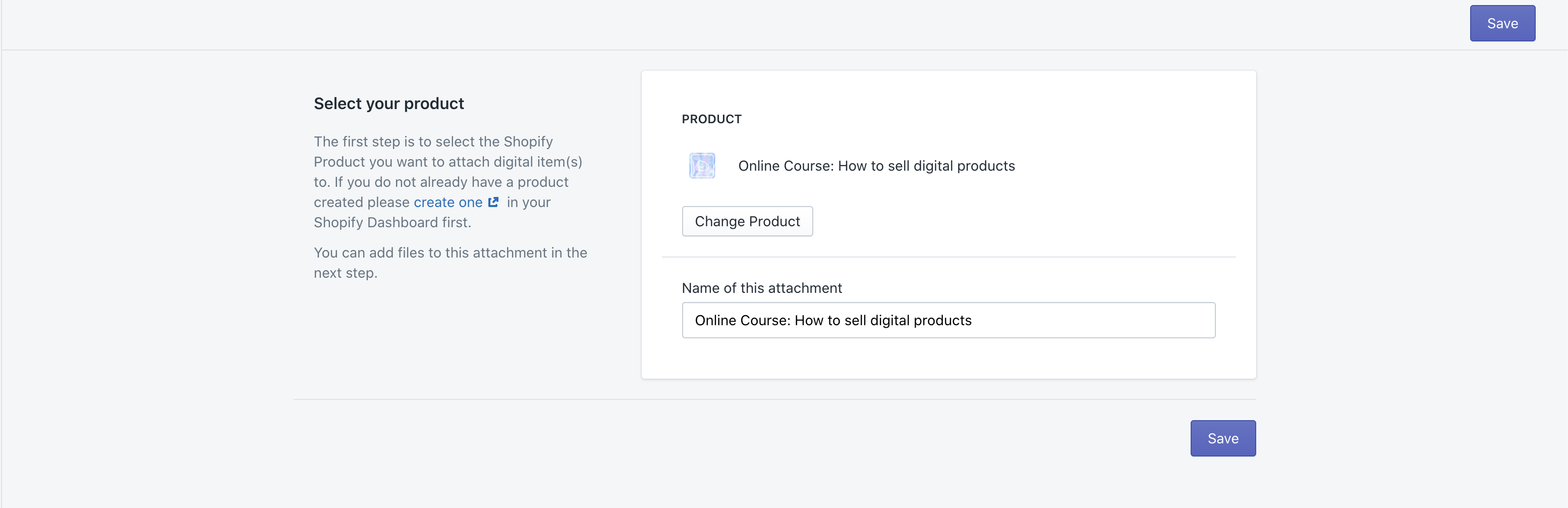Screen dimensions: 1568x508
Task: Click the Select your product heading
Action: click(x=388, y=103)
